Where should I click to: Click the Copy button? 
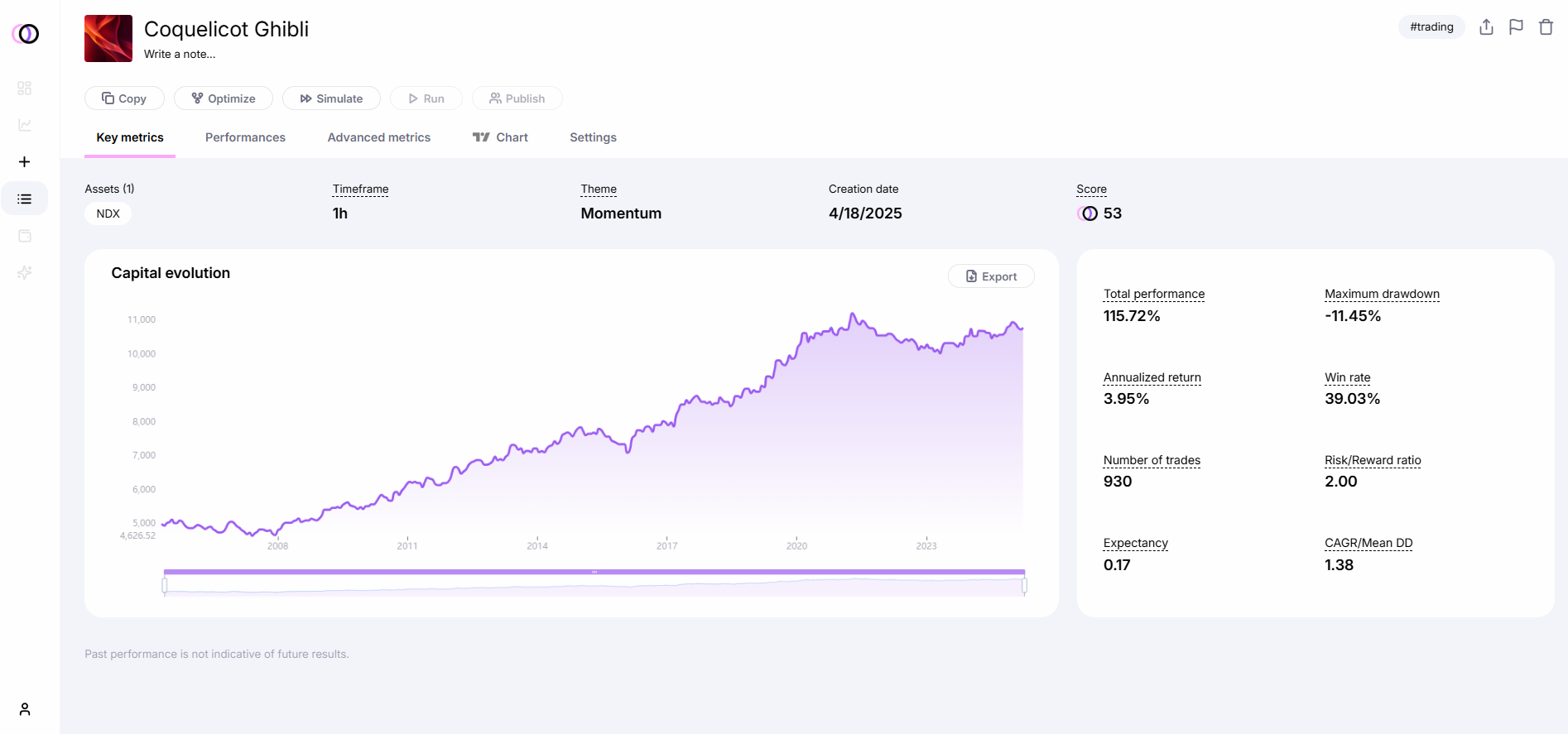[124, 98]
